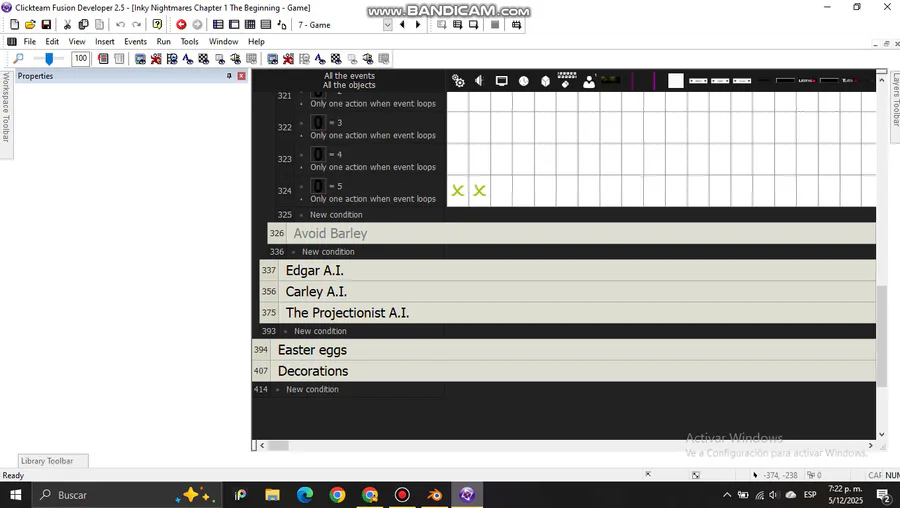Open an application with the folder icon
The width and height of the screenshot is (900, 508).
pos(30,25)
